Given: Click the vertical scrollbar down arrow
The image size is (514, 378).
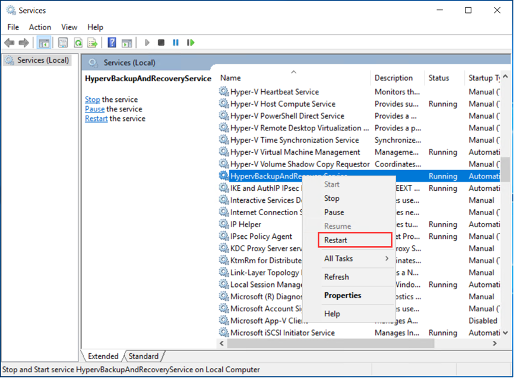Looking at the screenshot, I should click(506, 332).
